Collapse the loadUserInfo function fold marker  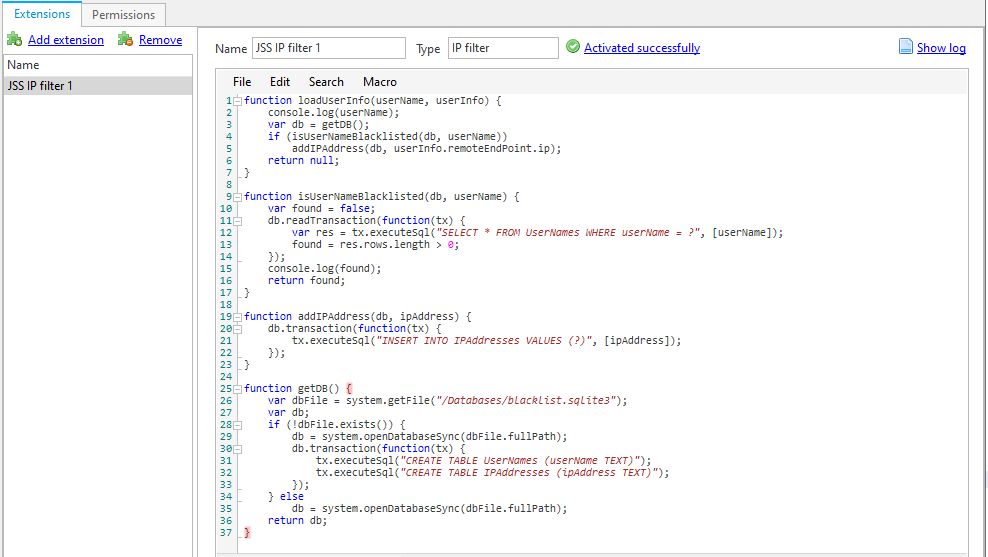pos(237,101)
